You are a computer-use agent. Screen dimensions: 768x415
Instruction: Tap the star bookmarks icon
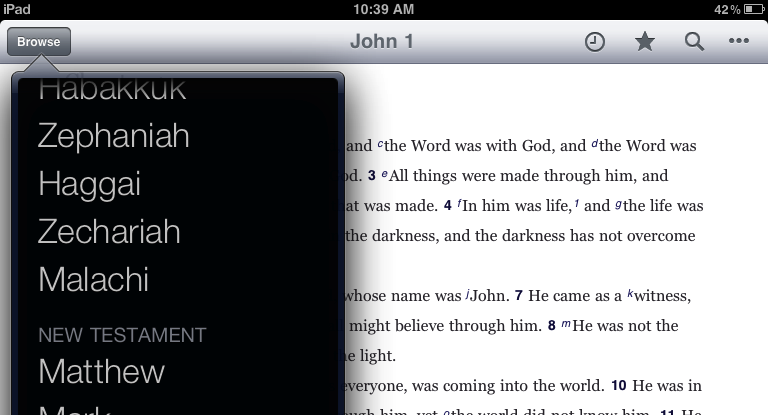point(645,42)
